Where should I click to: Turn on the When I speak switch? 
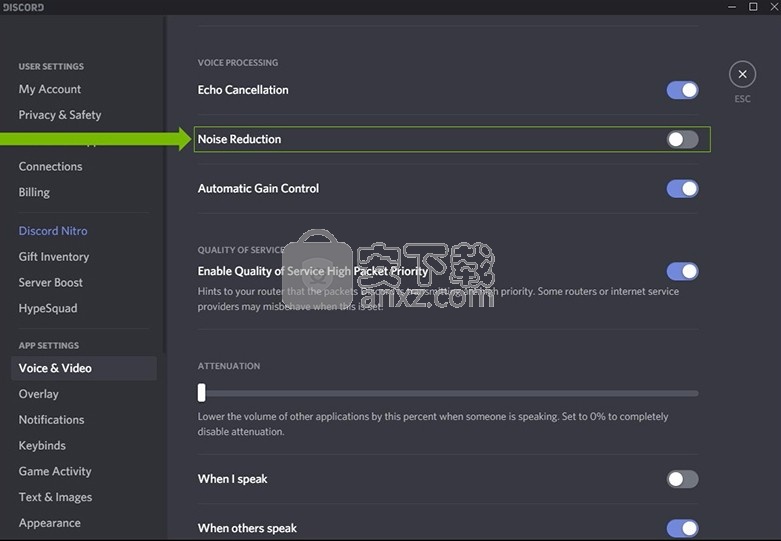pos(682,479)
